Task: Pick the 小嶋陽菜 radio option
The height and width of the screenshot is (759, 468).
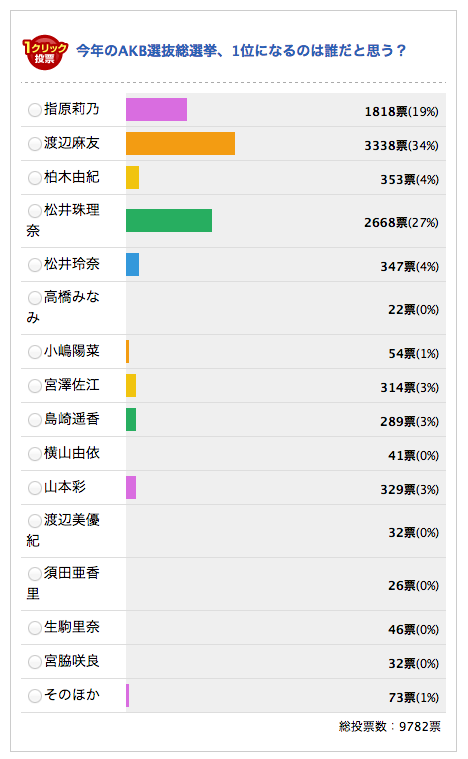Action: 34,352
